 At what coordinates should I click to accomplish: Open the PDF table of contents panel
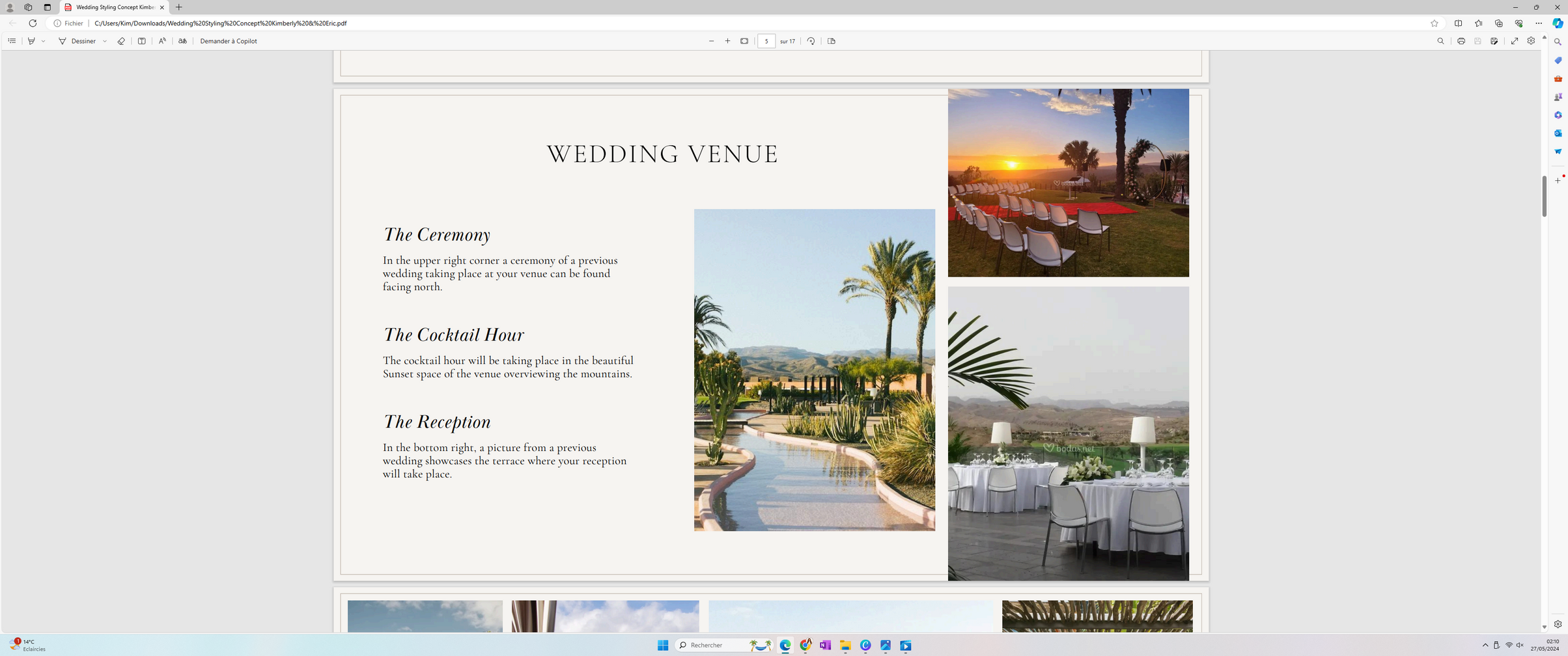click(x=12, y=41)
